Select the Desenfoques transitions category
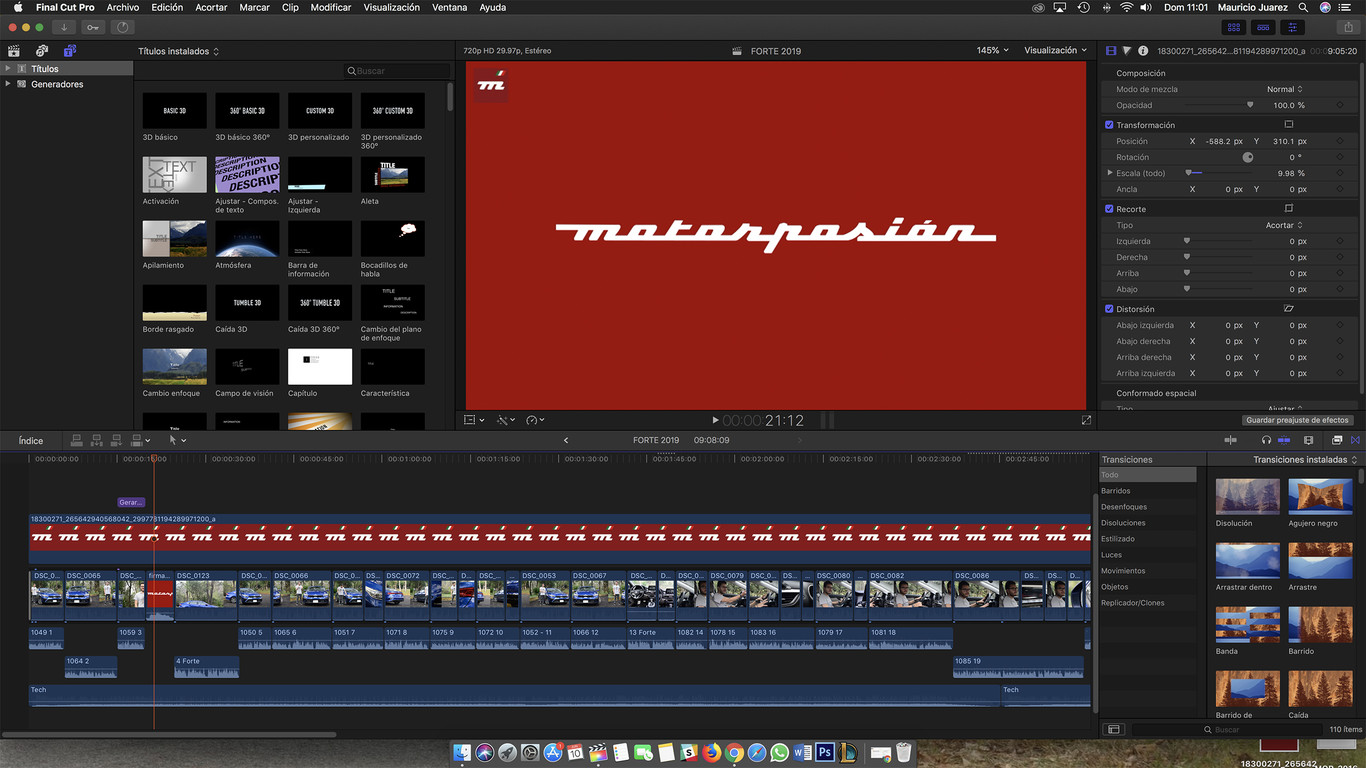The image size is (1366, 768). [x=1148, y=507]
